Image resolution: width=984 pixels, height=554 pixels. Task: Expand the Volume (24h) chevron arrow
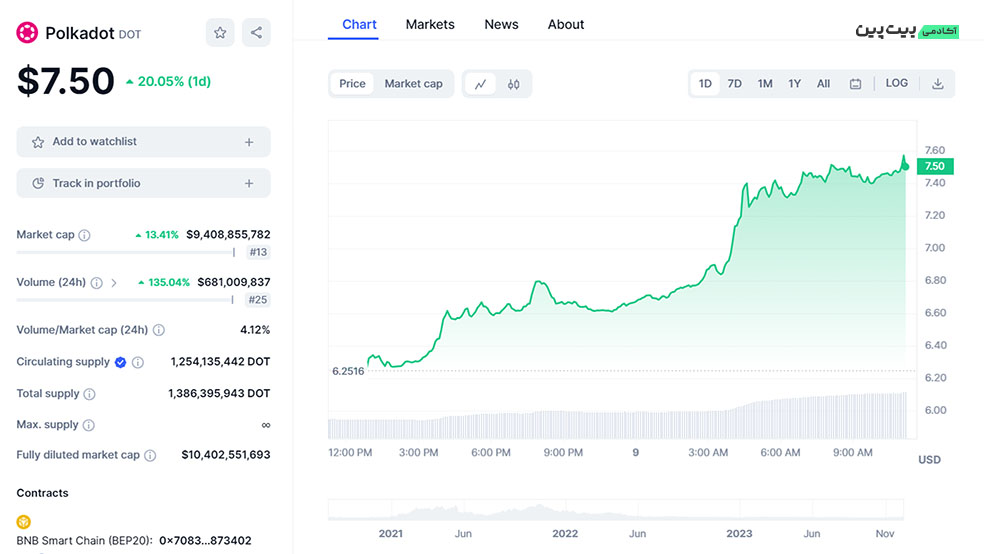click(114, 283)
